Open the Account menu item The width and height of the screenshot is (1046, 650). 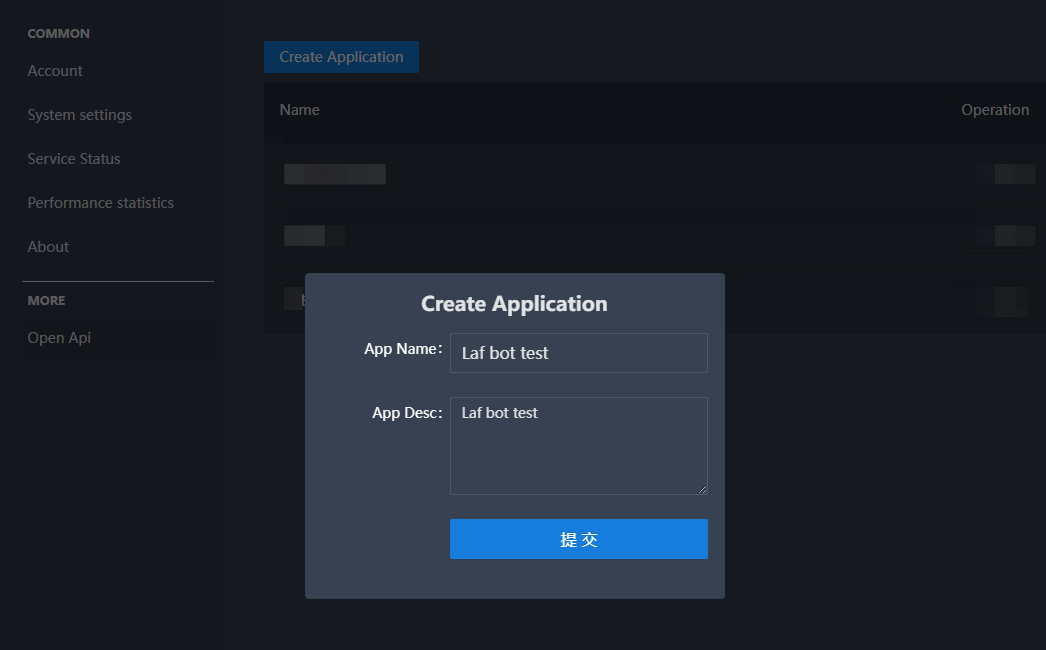pyautogui.click(x=55, y=71)
